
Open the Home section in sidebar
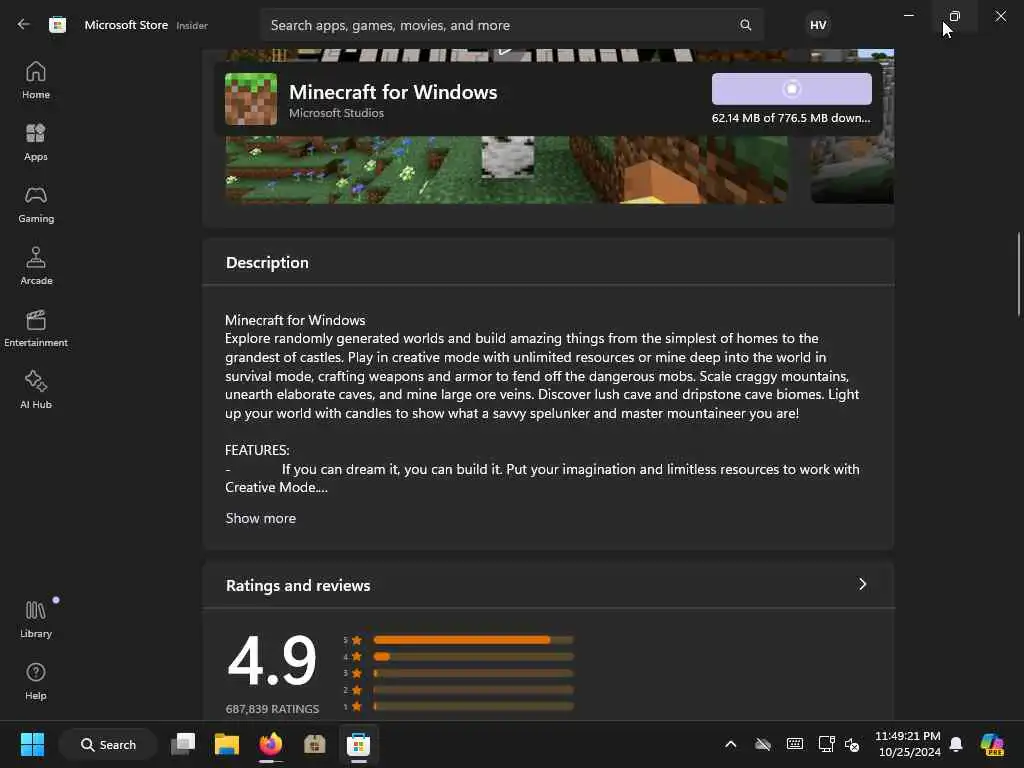[36, 80]
